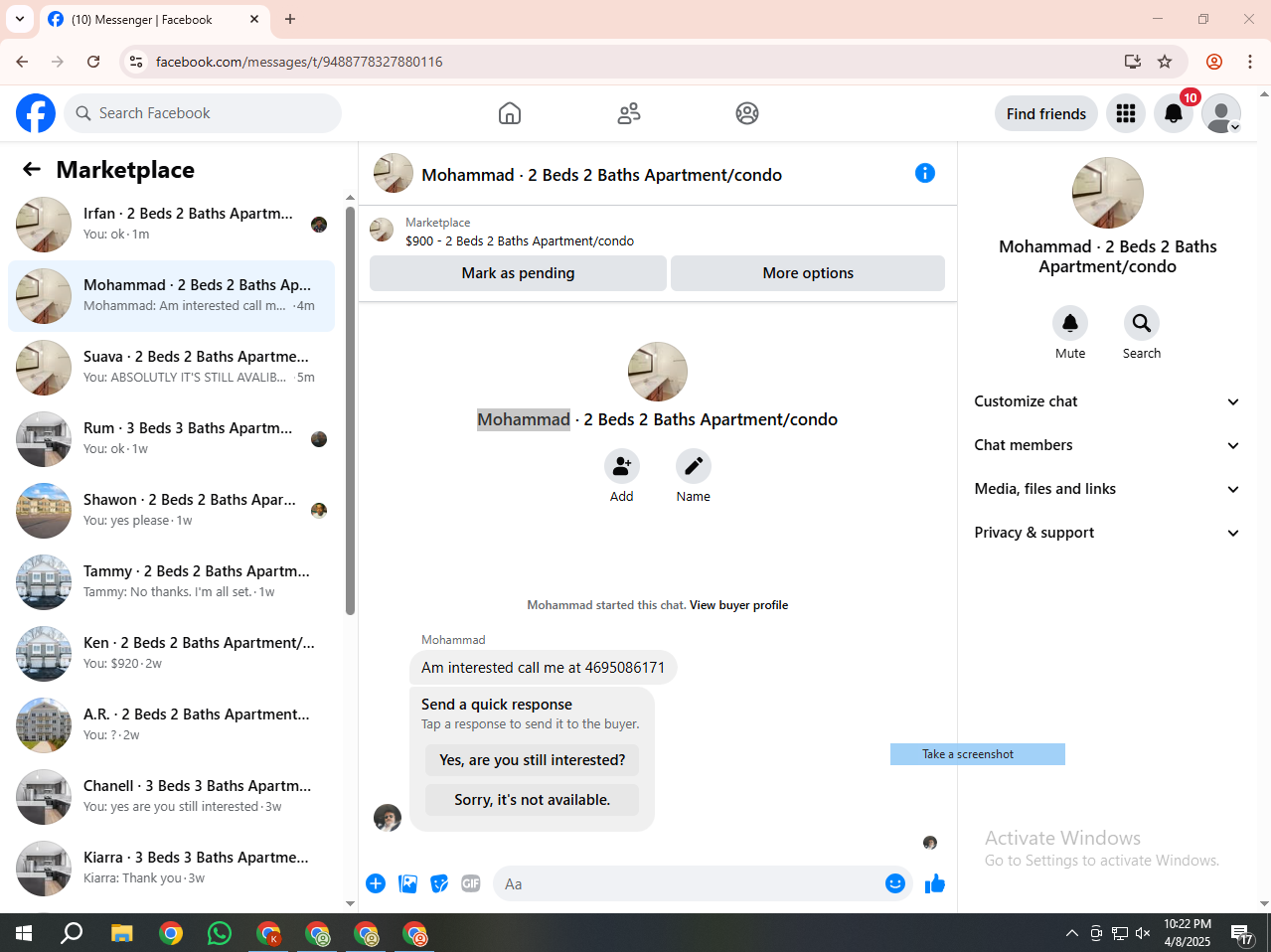Image resolution: width=1271 pixels, height=952 pixels.
Task: Open the Friends icon in top navigation
Action: pyautogui.click(x=629, y=113)
